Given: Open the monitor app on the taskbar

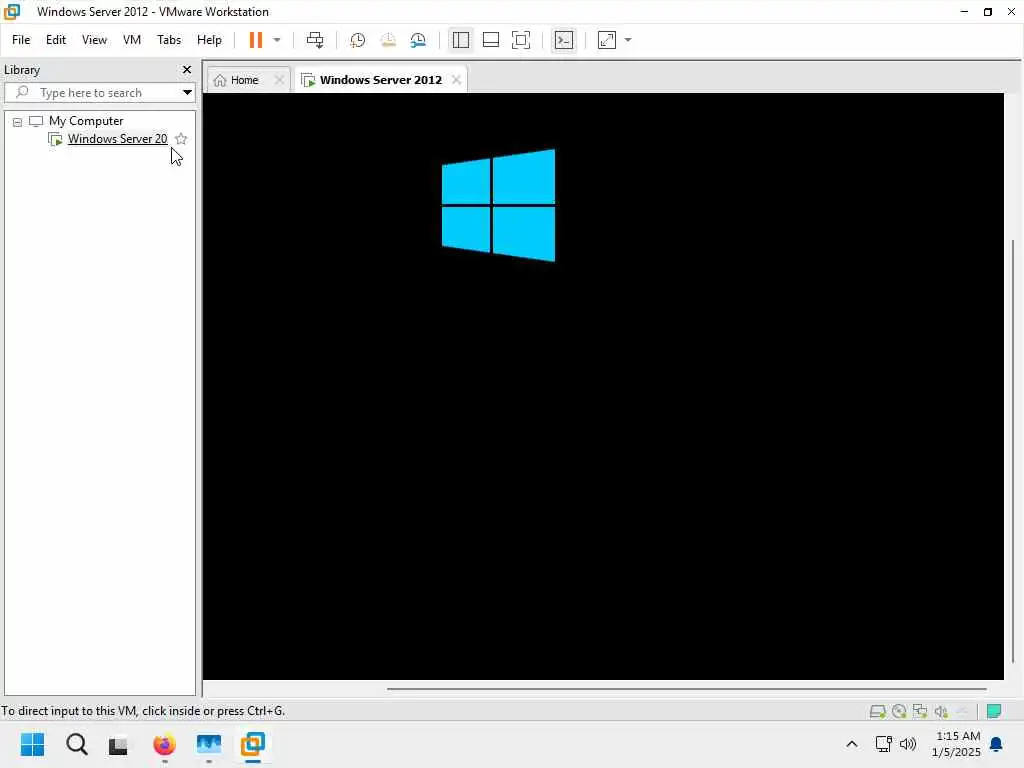Looking at the screenshot, I should [209, 744].
